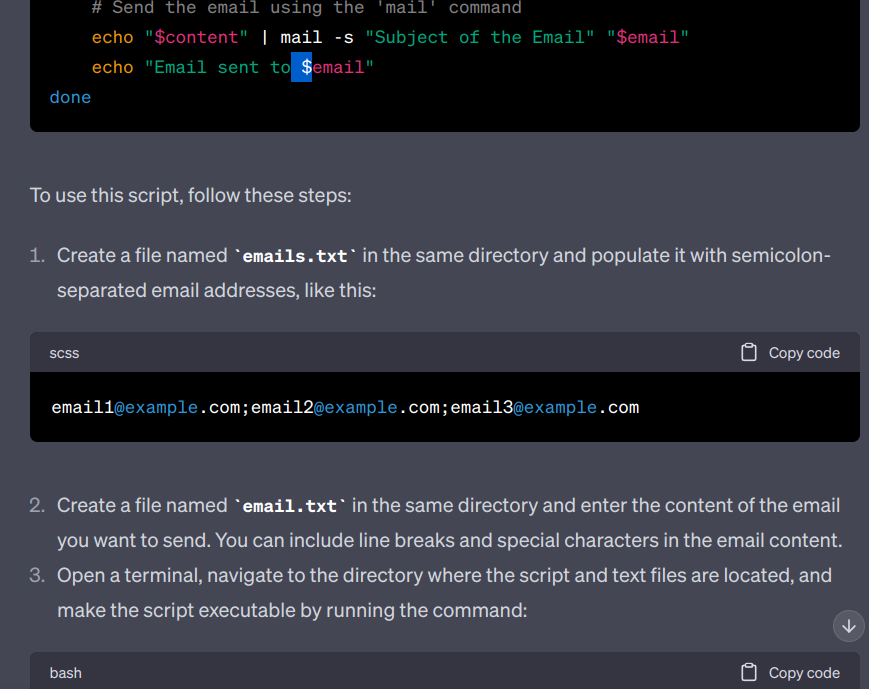This screenshot has width=869, height=689.
Task: Click "email3" in the scss code block
Action: pyautogui.click(x=482, y=407)
